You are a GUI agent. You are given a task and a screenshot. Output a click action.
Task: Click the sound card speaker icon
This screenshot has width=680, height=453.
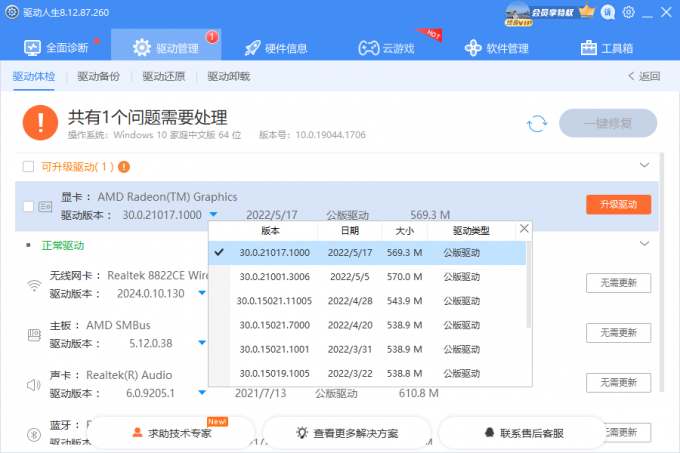34,385
